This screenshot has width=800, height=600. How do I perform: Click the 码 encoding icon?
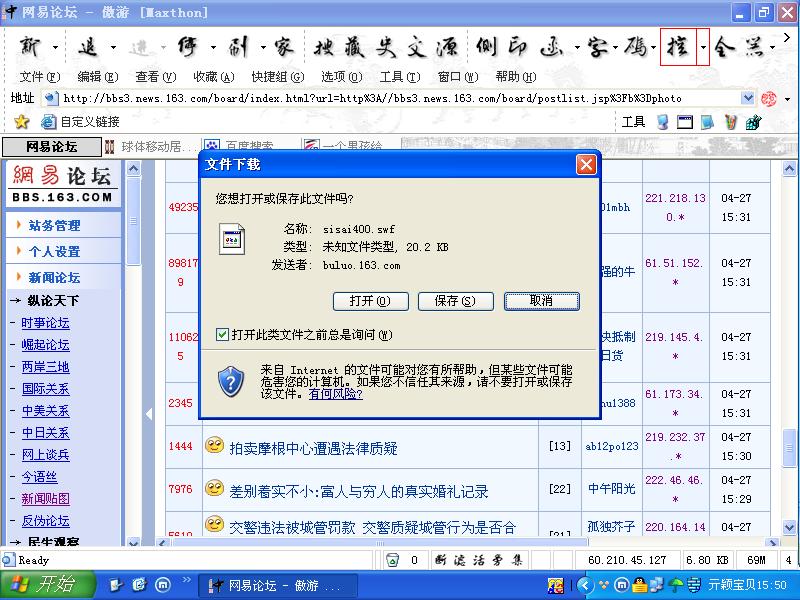click(x=636, y=47)
